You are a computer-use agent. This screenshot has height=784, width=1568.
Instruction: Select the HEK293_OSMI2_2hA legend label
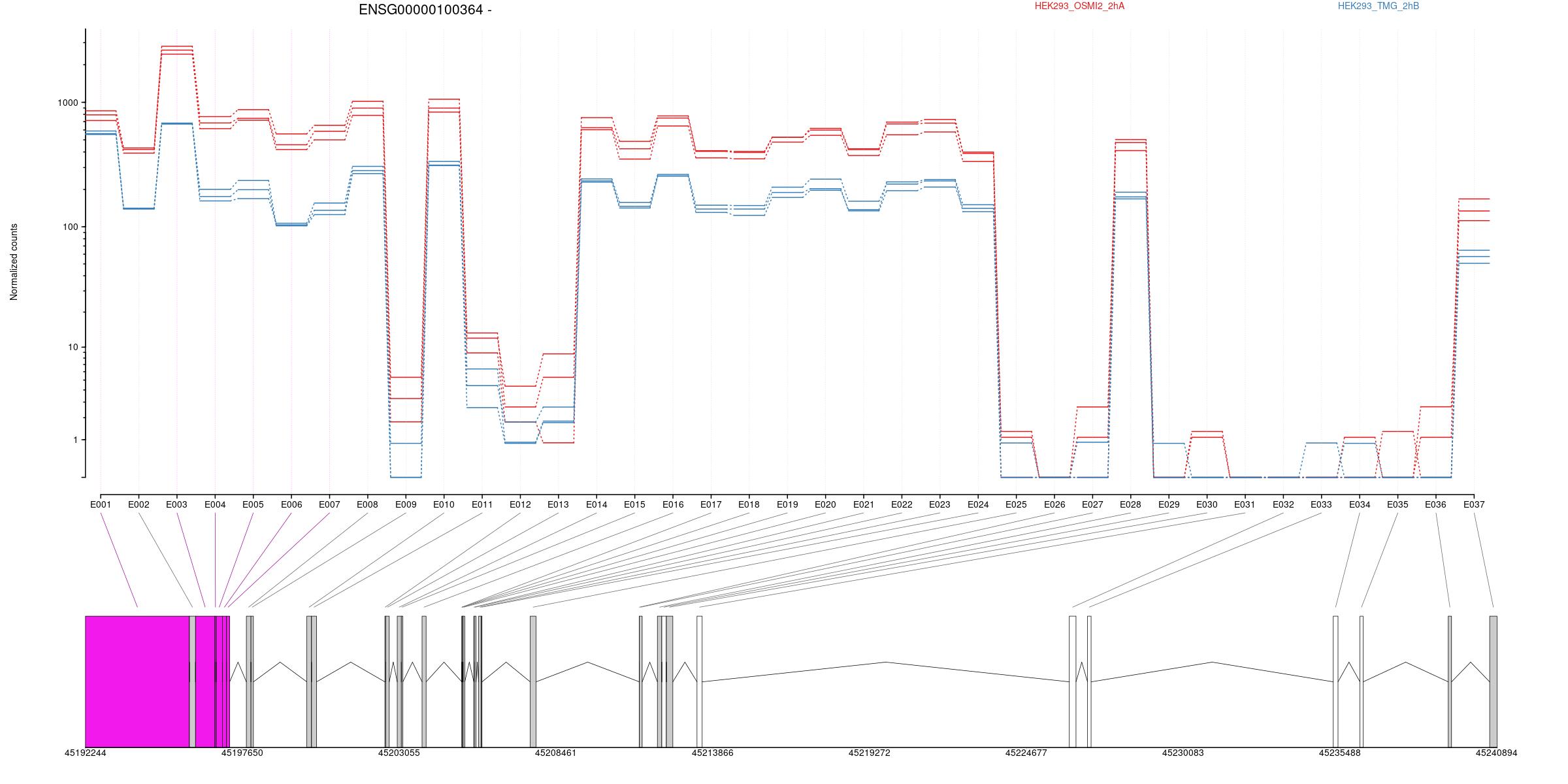tap(1079, 7)
